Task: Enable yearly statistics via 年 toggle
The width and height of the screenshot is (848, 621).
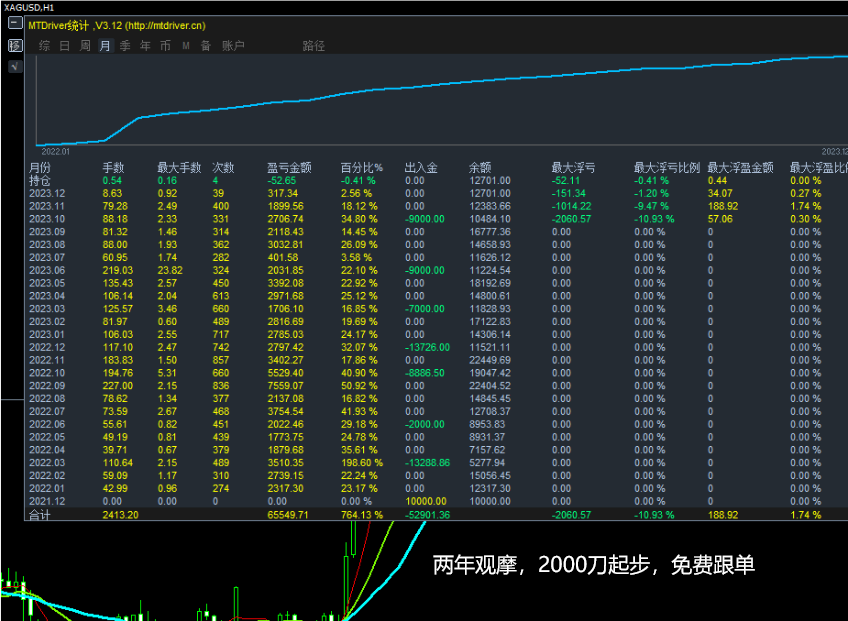Action: point(145,45)
